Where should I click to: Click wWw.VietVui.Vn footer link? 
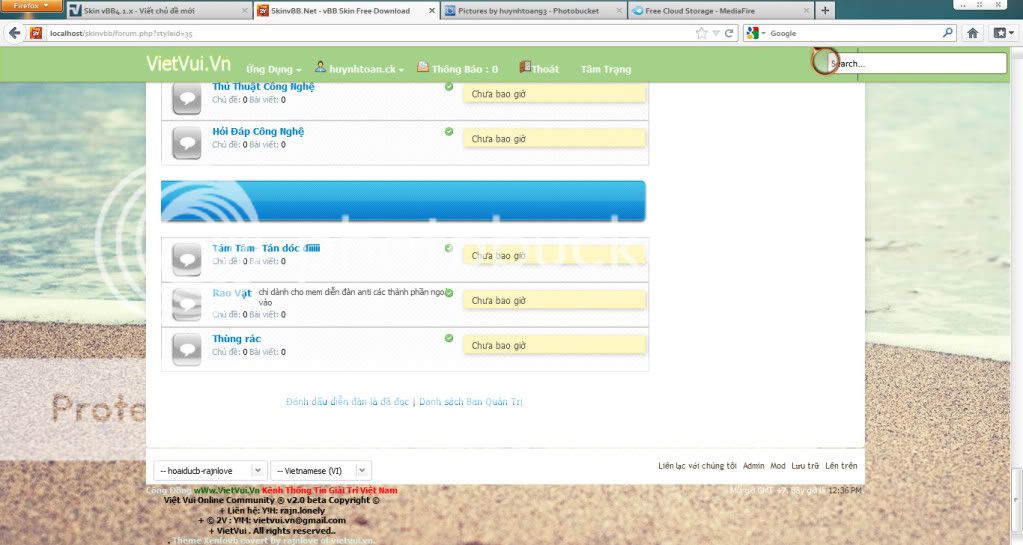coord(226,490)
